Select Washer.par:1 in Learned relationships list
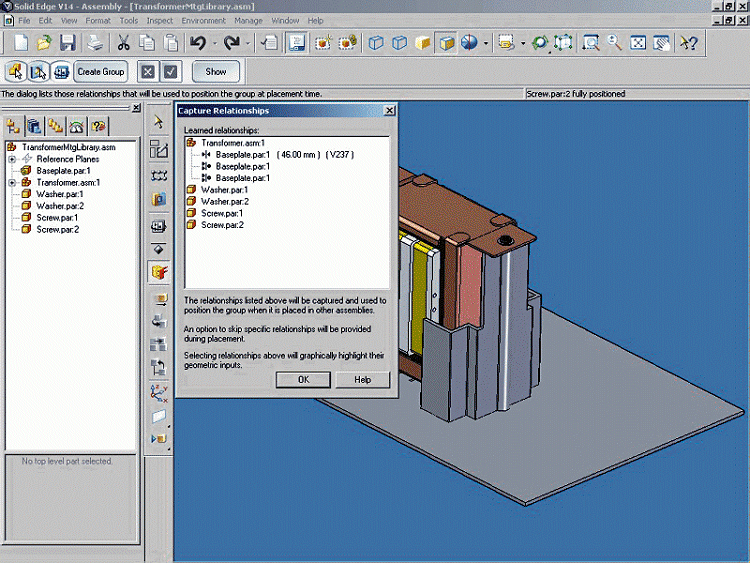The width and height of the screenshot is (750, 563). click(224, 190)
